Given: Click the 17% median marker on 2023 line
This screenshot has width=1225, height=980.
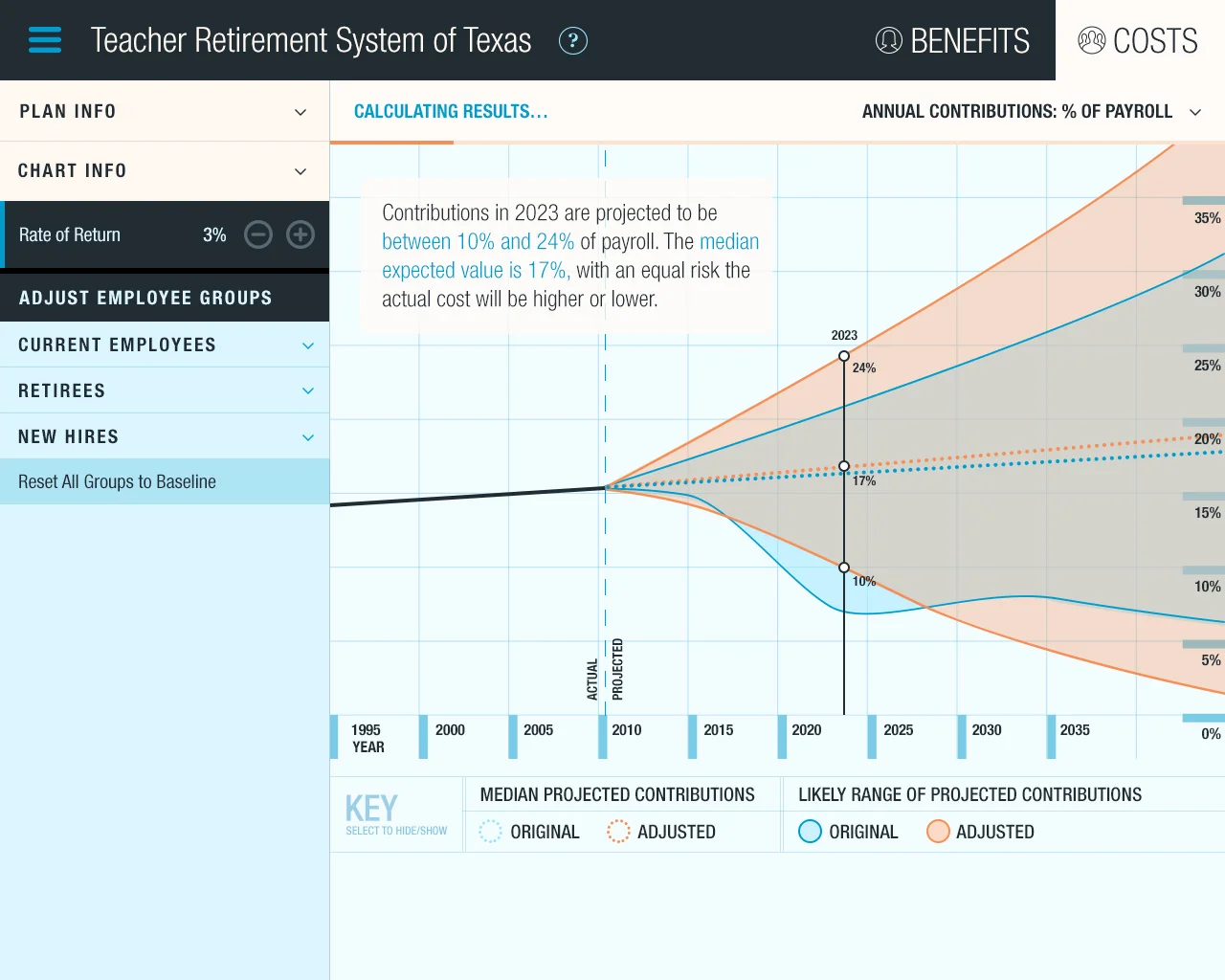Looking at the screenshot, I should (x=844, y=466).
